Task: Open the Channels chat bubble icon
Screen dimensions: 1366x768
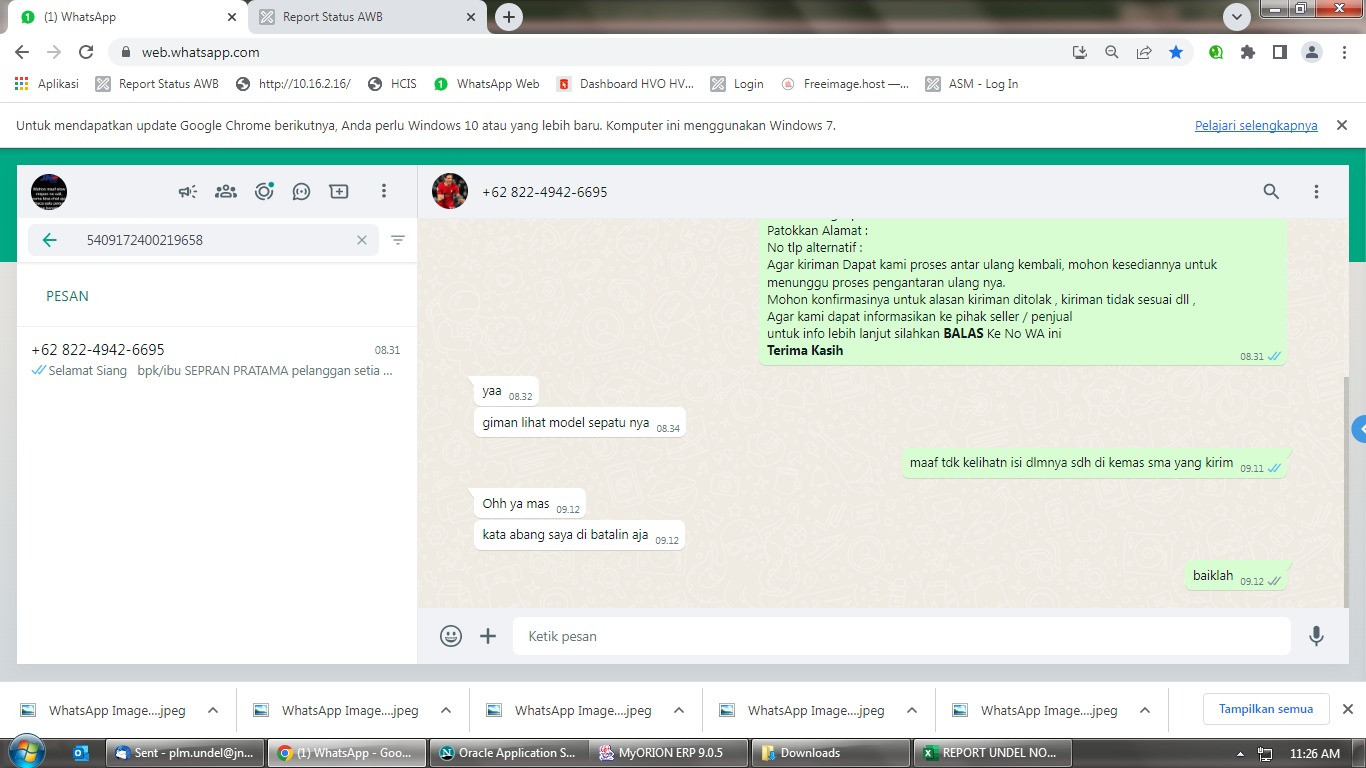Action: point(301,191)
